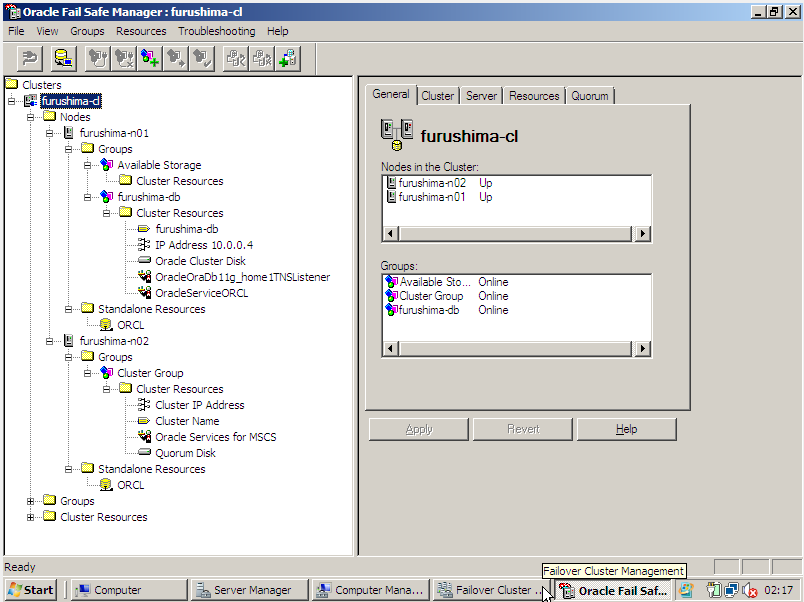Open the File menu
Viewport: 804px width, 602px height.
tap(16, 31)
